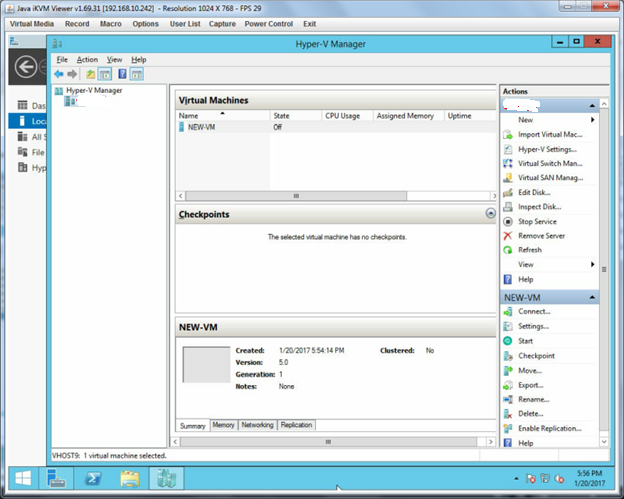
Task: Expand the View submenu in Actions
Action: (593, 264)
